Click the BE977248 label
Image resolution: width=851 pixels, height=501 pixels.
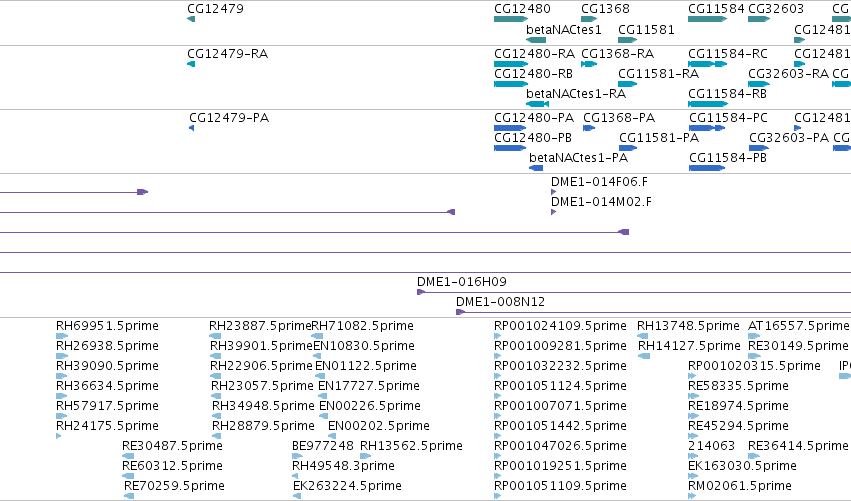point(323,446)
